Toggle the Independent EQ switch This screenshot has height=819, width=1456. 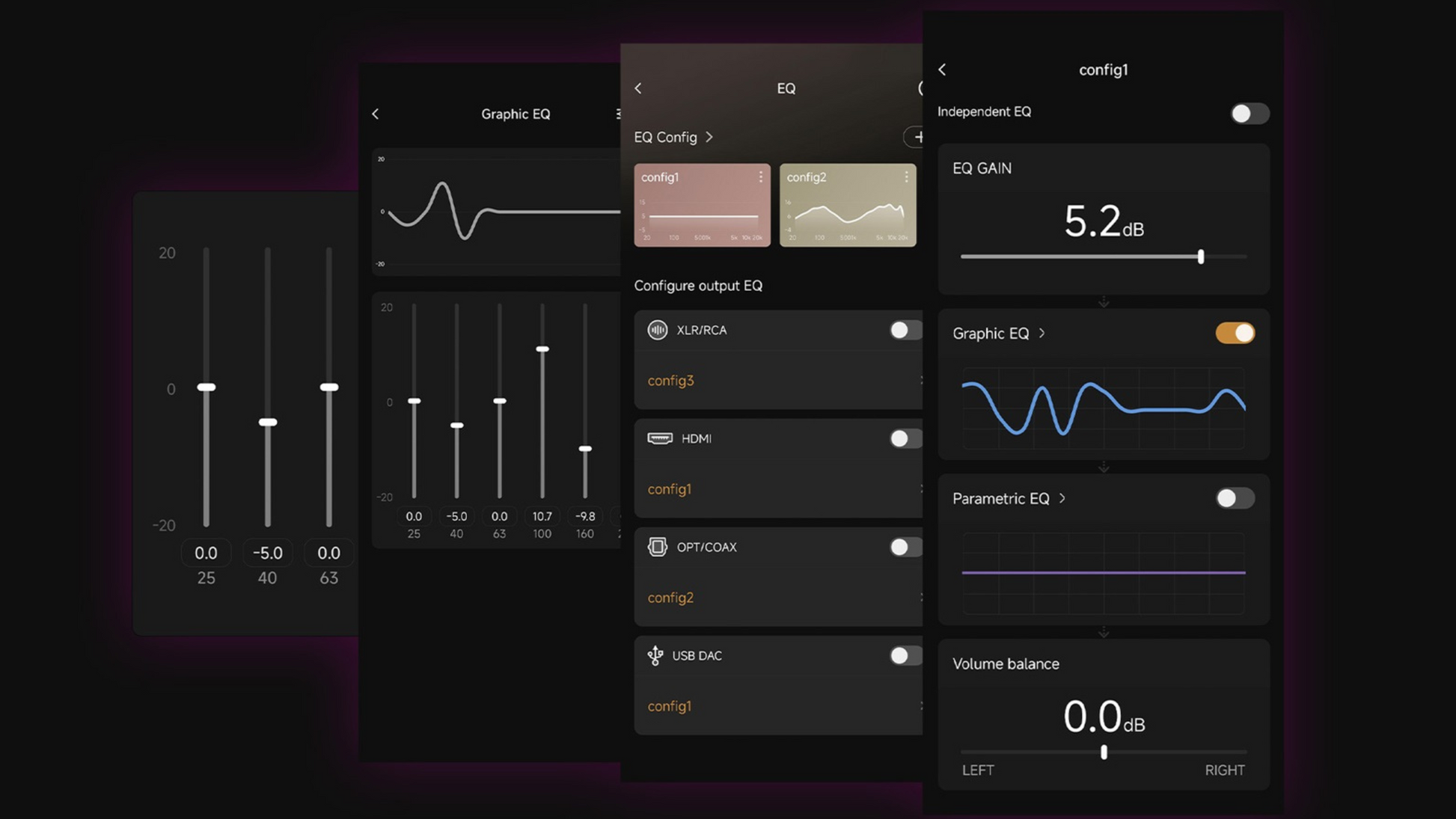pyautogui.click(x=1249, y=113)
